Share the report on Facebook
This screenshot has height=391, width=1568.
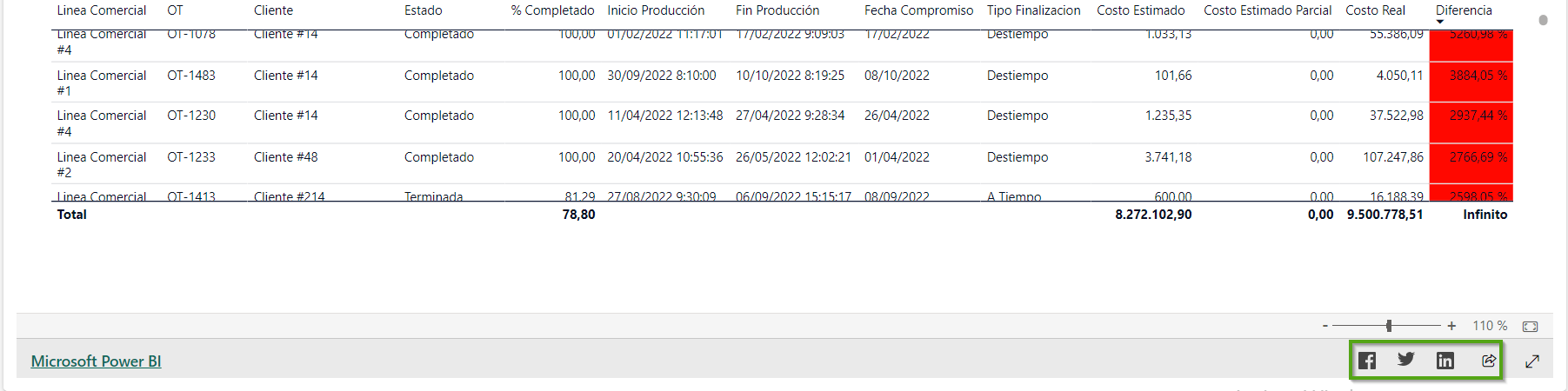(x=1367, y=361)
